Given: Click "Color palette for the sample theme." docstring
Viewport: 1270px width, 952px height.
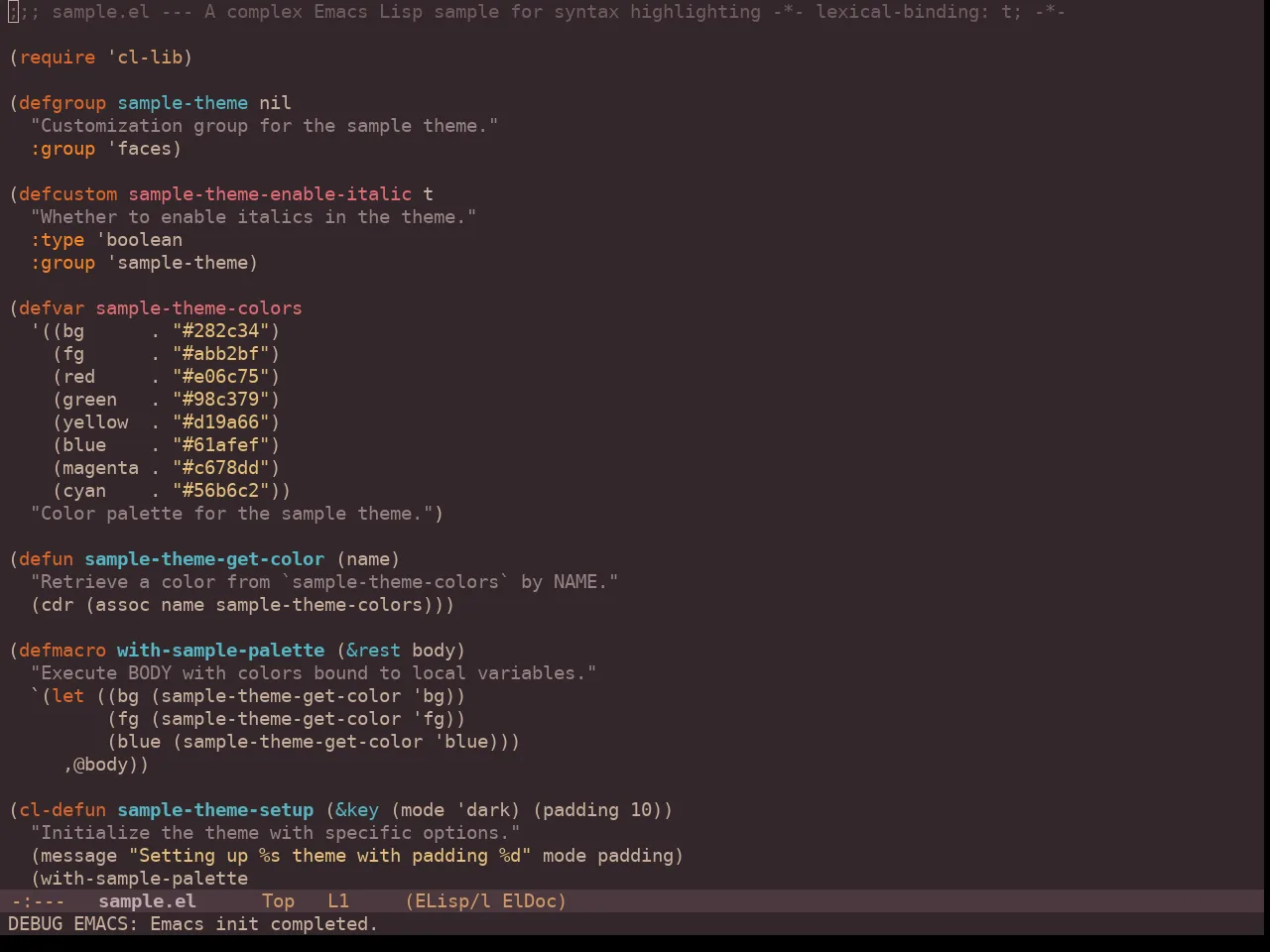Looking at the screenshot, I should [x=232, y=514].
